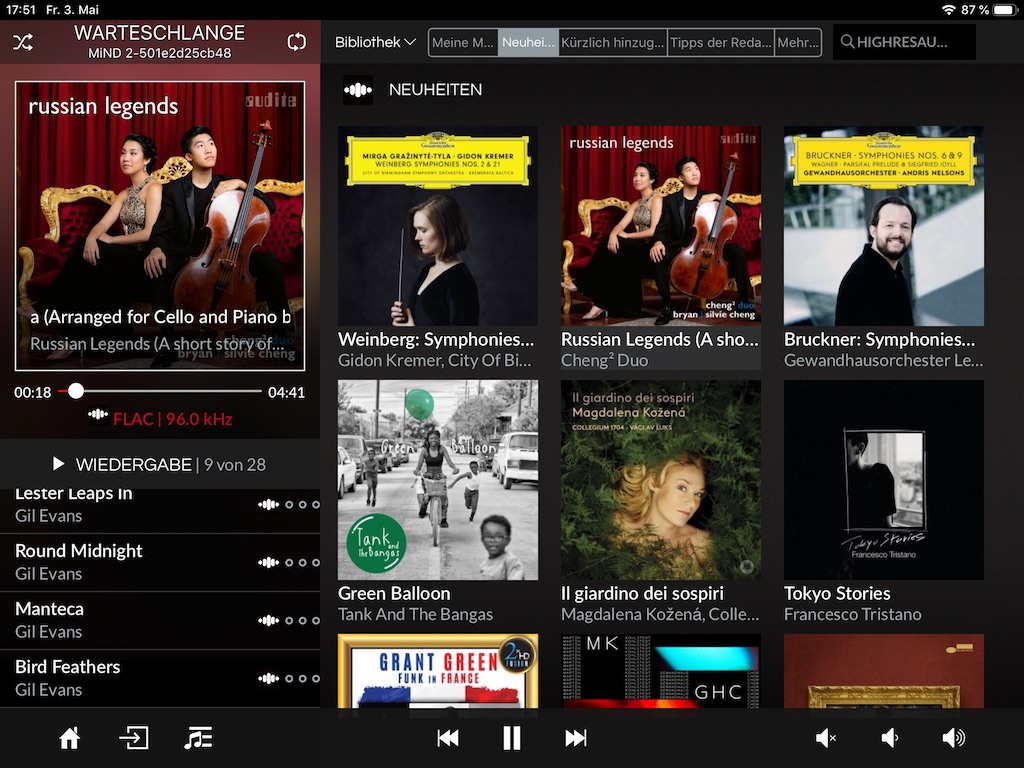Open the Kürzlich hinzug... tab

coord(613,42)
